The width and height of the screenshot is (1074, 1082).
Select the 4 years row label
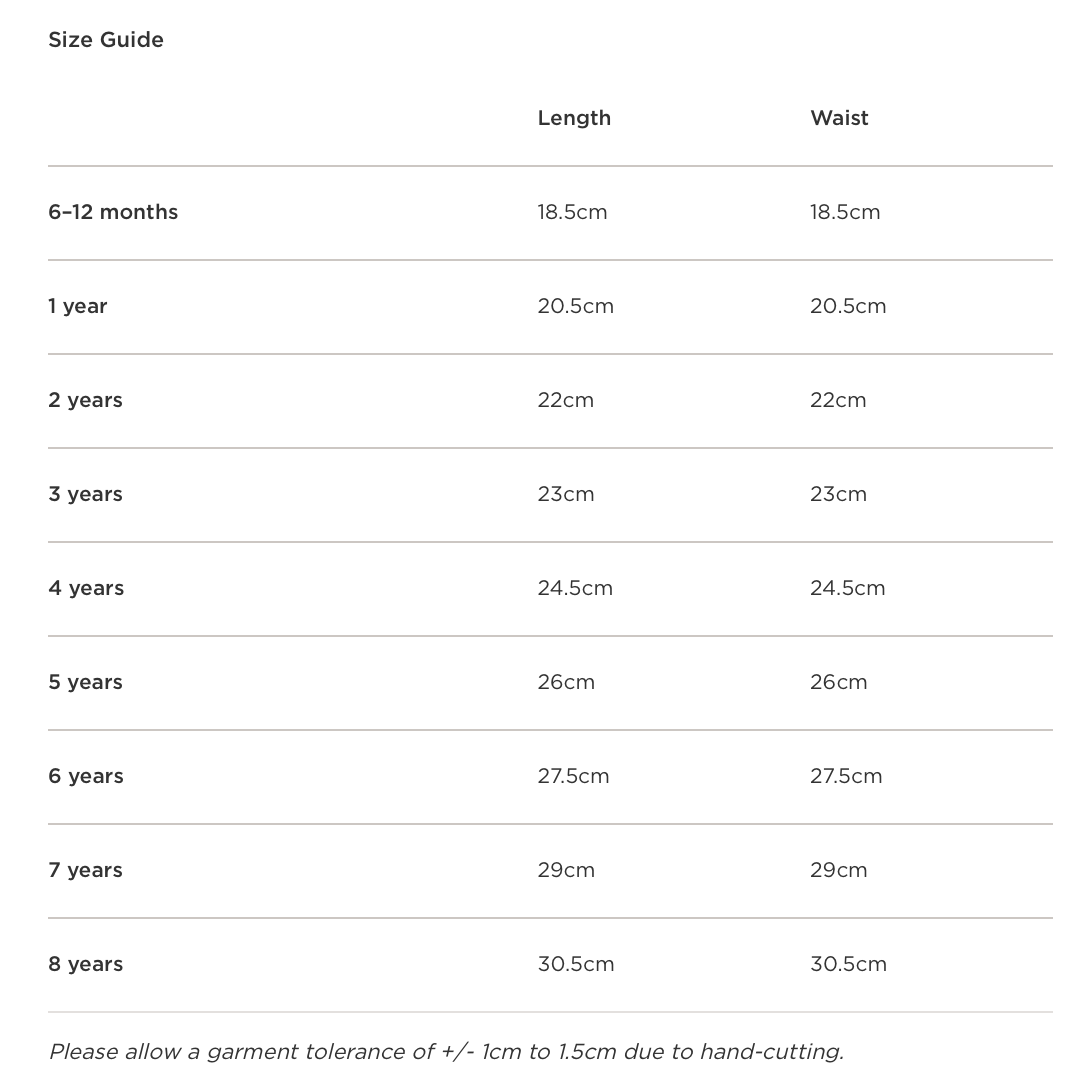coord(86,588)
